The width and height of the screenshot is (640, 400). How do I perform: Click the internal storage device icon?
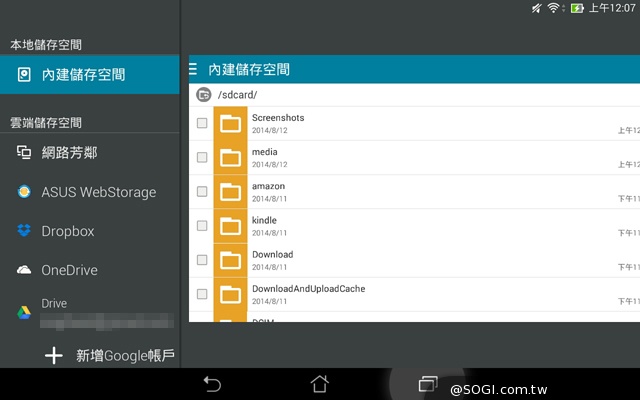tap(24, 75)
